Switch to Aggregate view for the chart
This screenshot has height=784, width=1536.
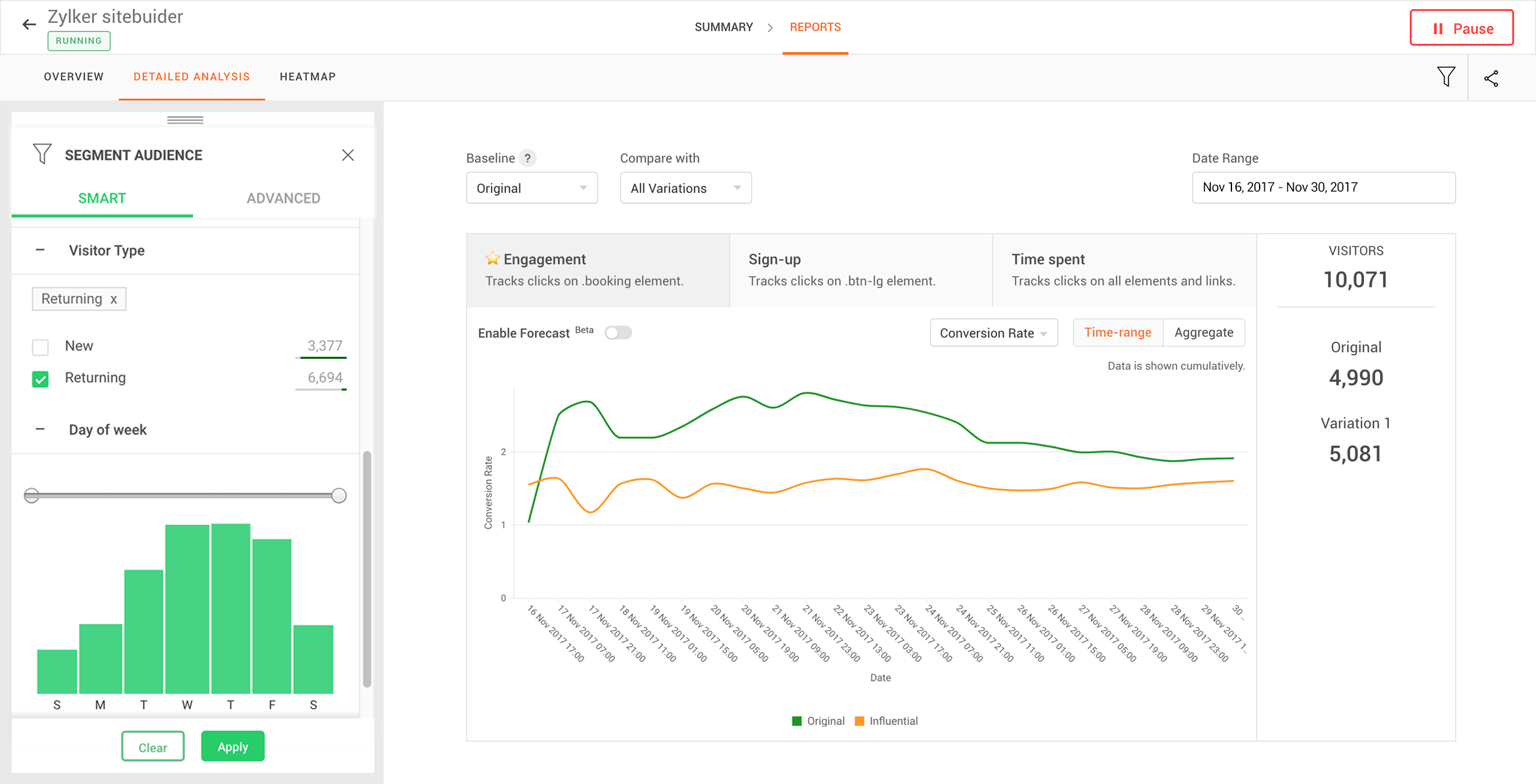point(1204,332)
